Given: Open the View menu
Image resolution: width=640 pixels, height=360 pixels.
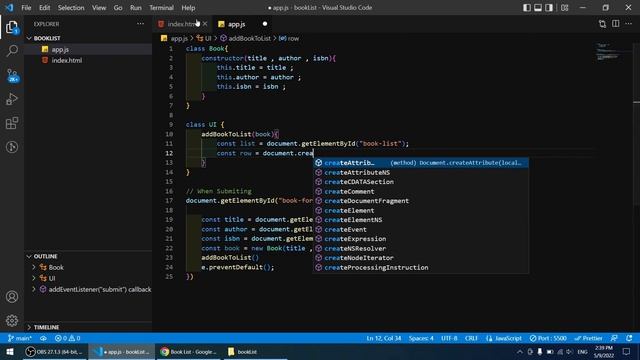Looking at the screenshot, I should point(99,7).
